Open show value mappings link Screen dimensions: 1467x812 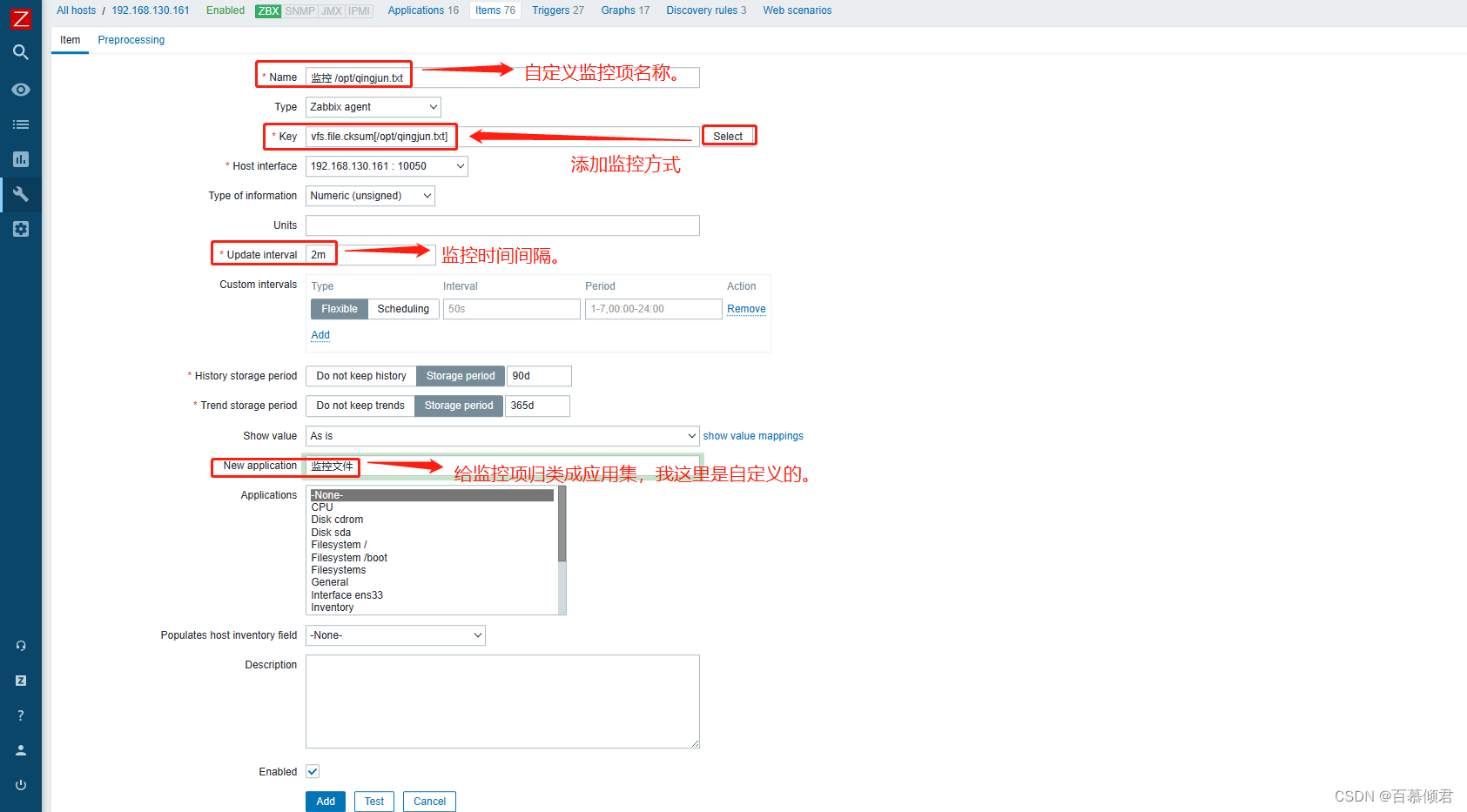tap(753, 436)
